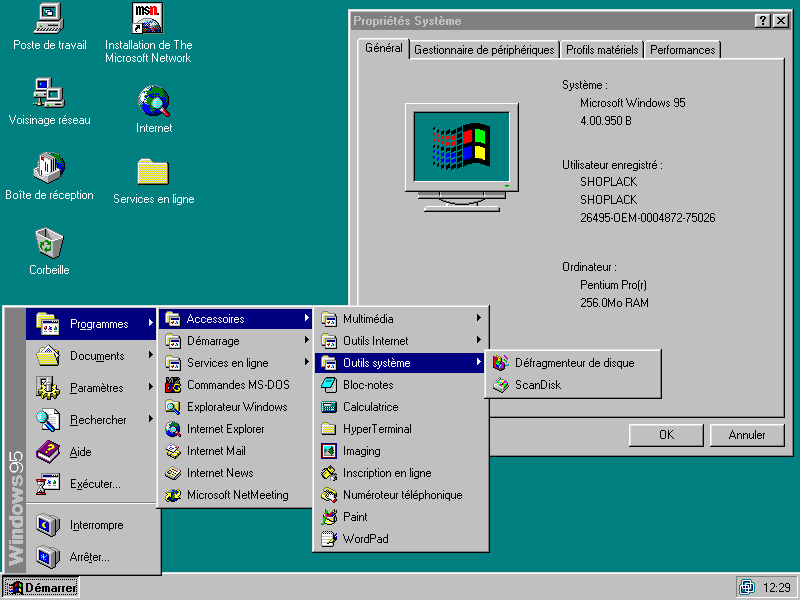Viewport: 800px width, 600px height.
Task: Expand the Services en ligne menu arrow
Action: coord(306,362)
